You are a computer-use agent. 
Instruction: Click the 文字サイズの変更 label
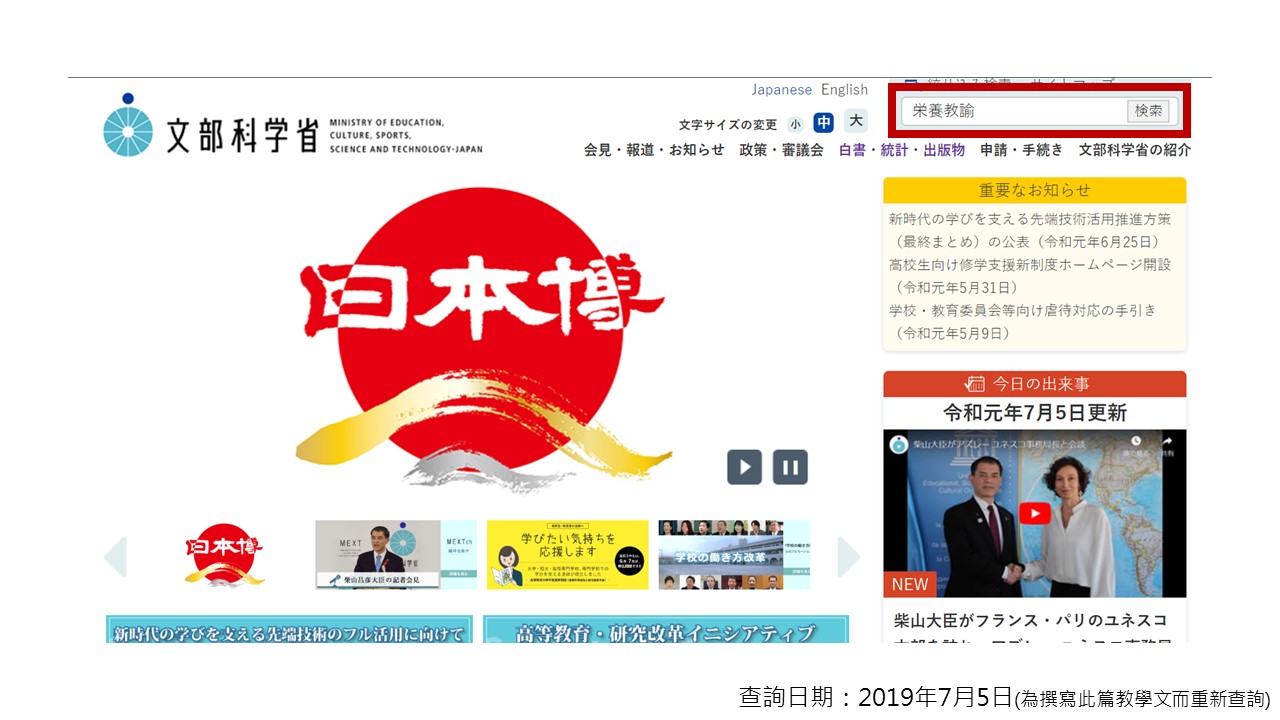728,125
